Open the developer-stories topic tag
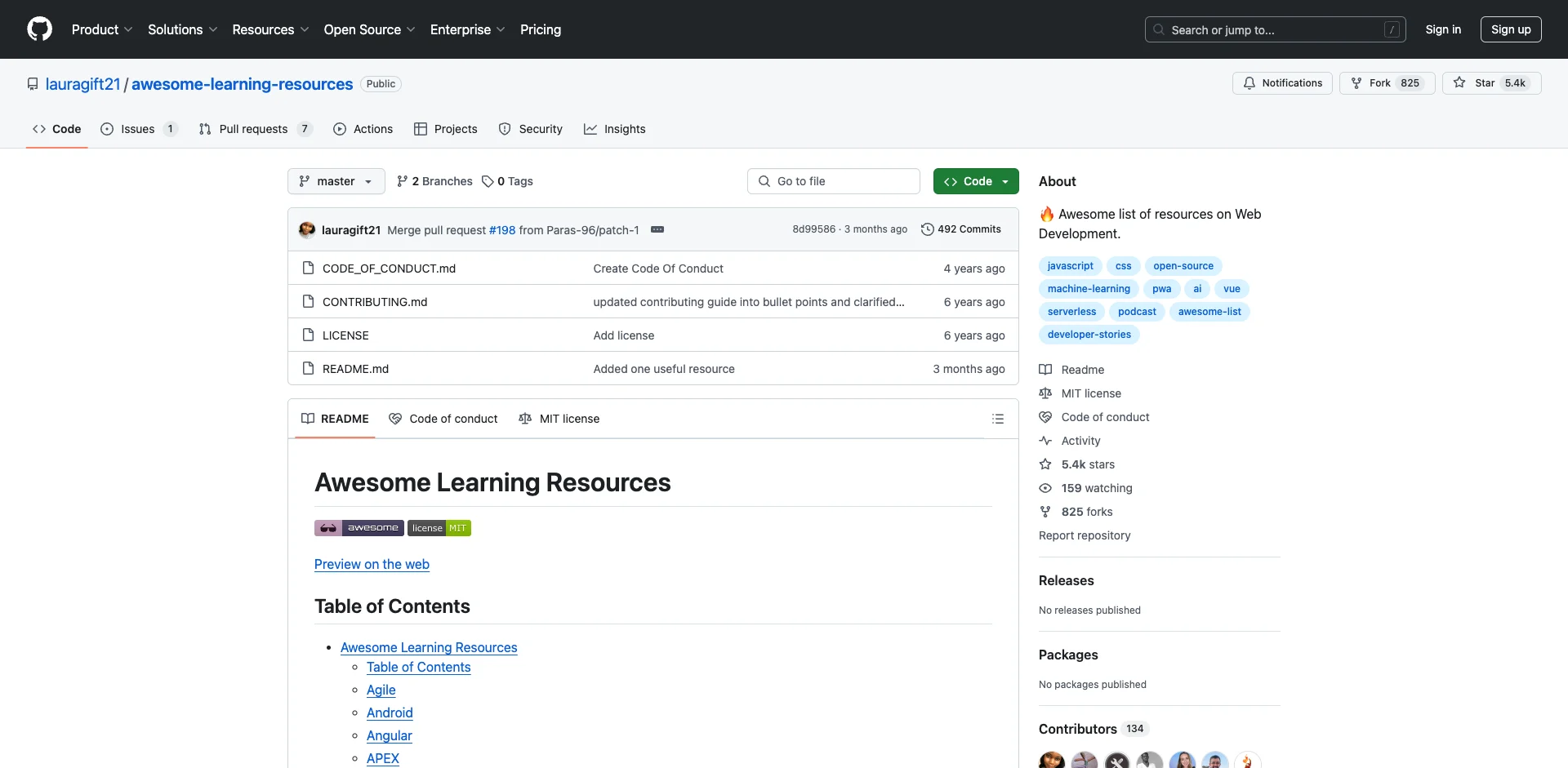 pyautogui.click(x=1089, y=335)
